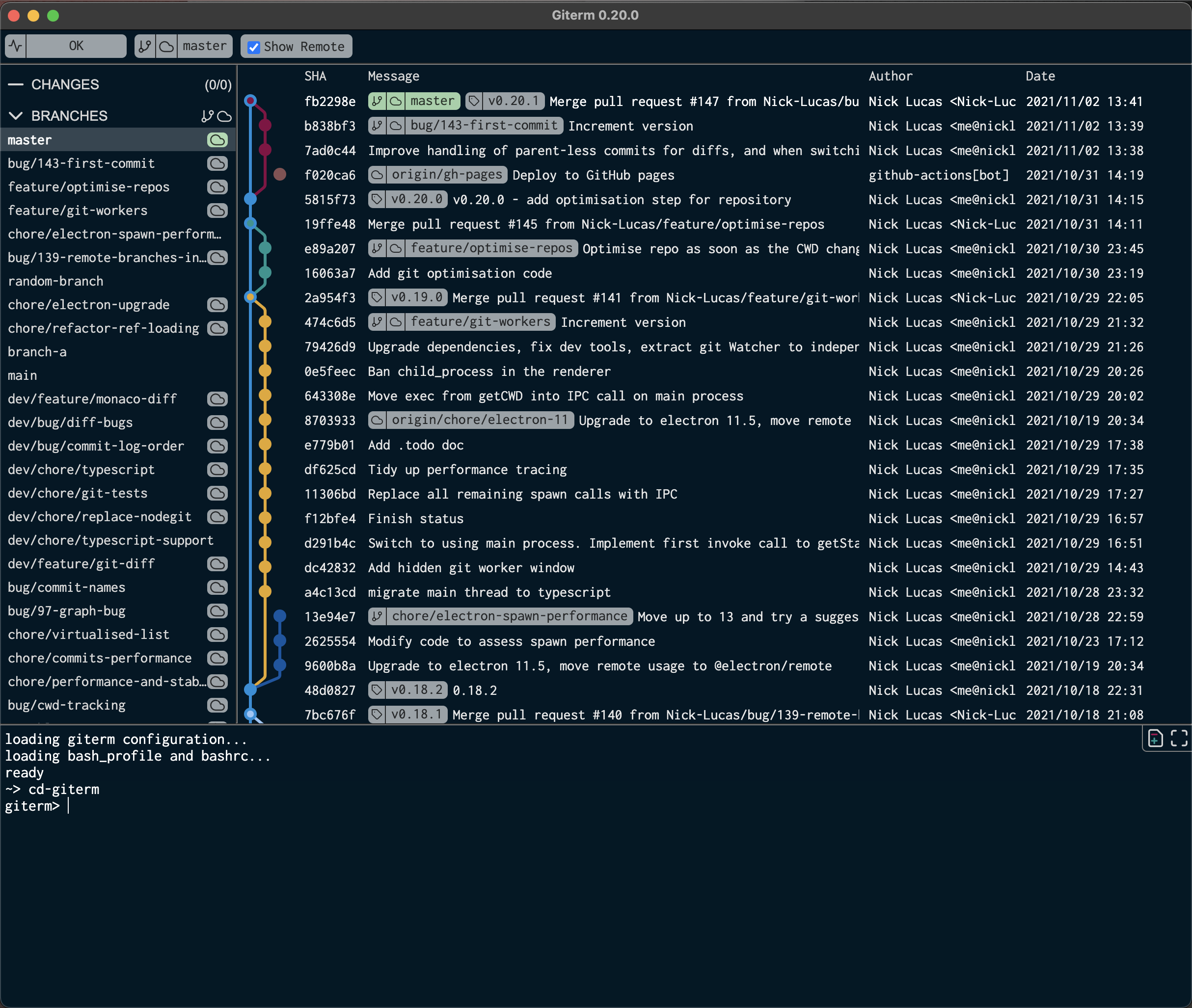Click the v0.20.1 tag icon

pyautogui.click(x=474, y=101)
